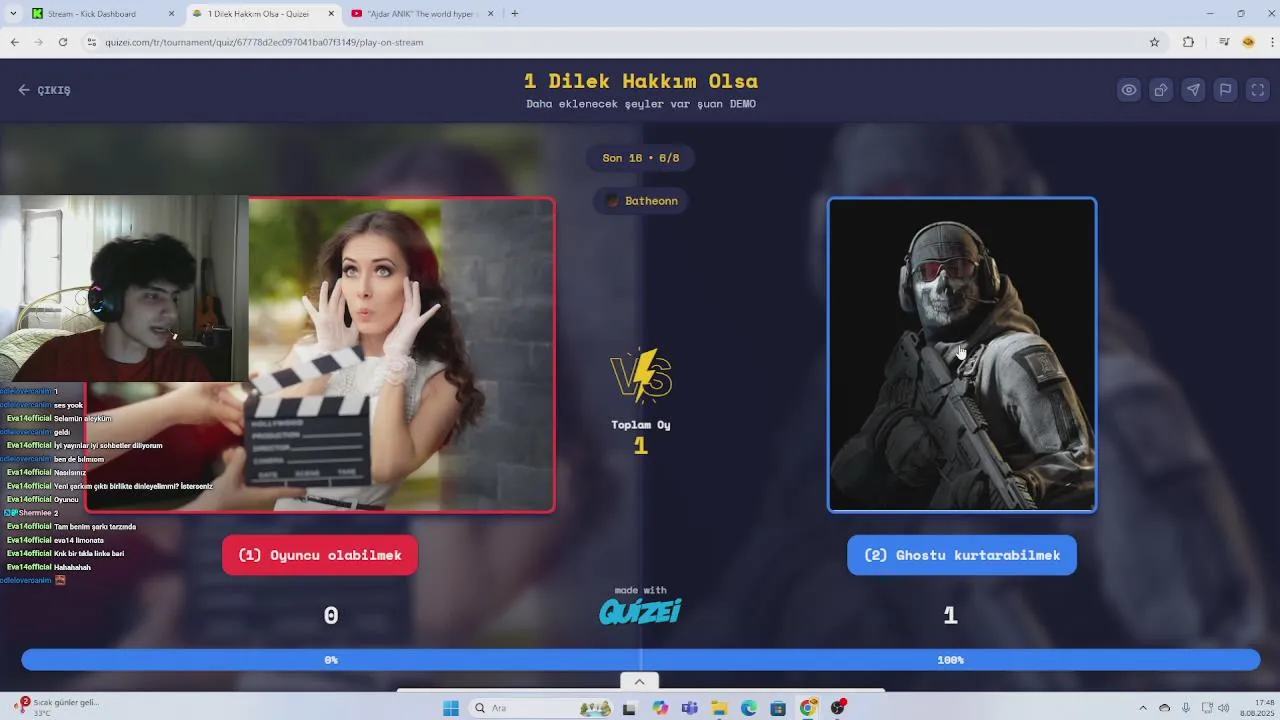
Task: Reload the page
Action: [x=63, y=42]
